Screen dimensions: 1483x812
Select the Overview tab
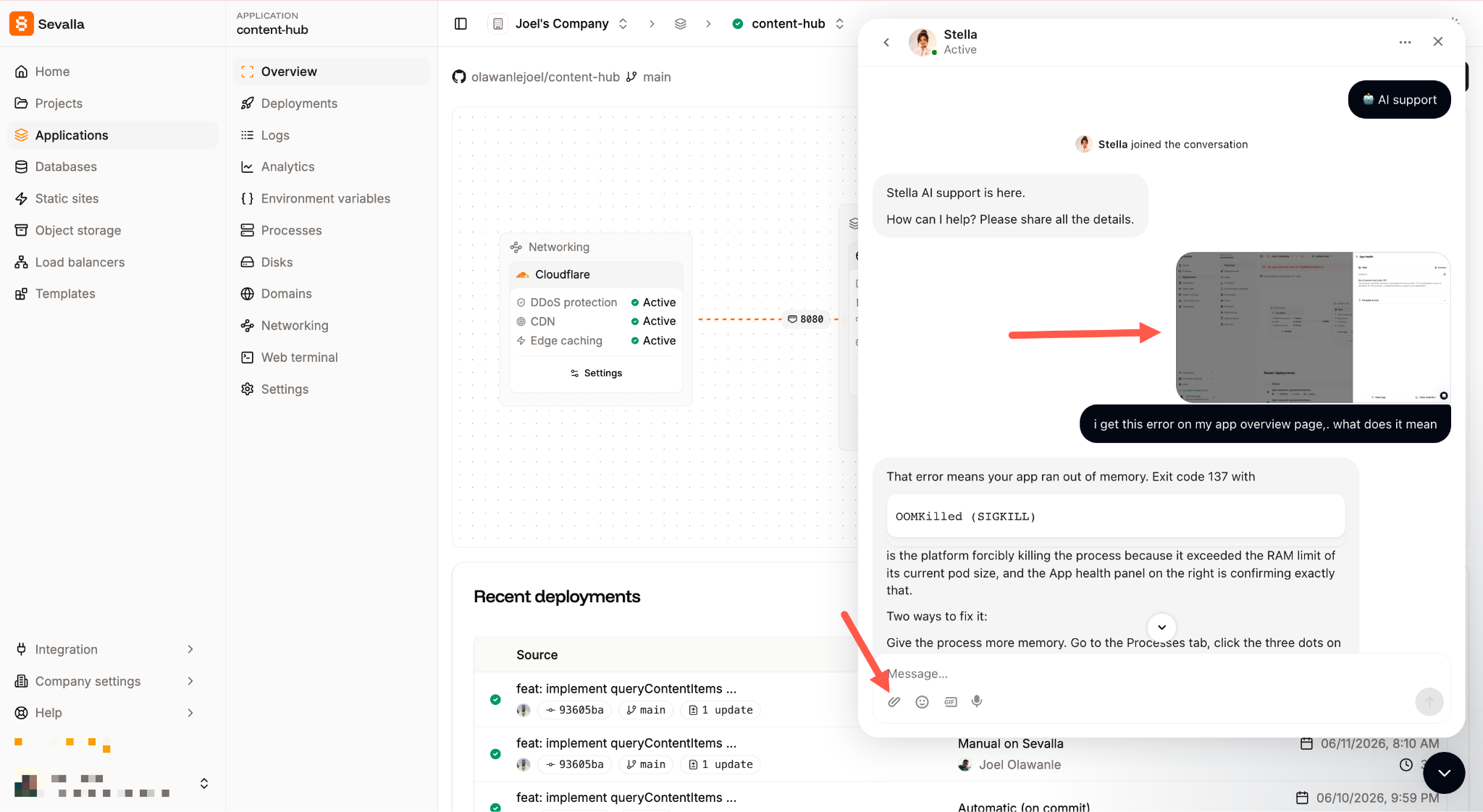pos(331,72)
